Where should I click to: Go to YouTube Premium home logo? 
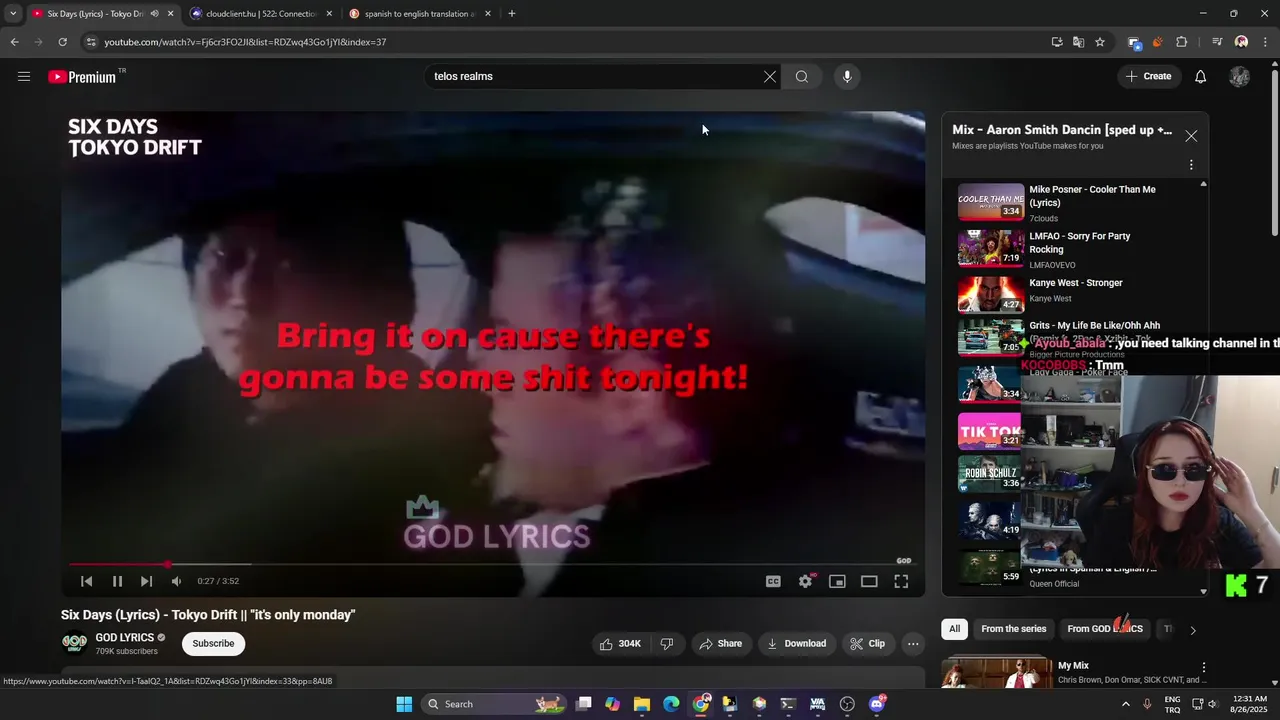[x=83, y=77]
